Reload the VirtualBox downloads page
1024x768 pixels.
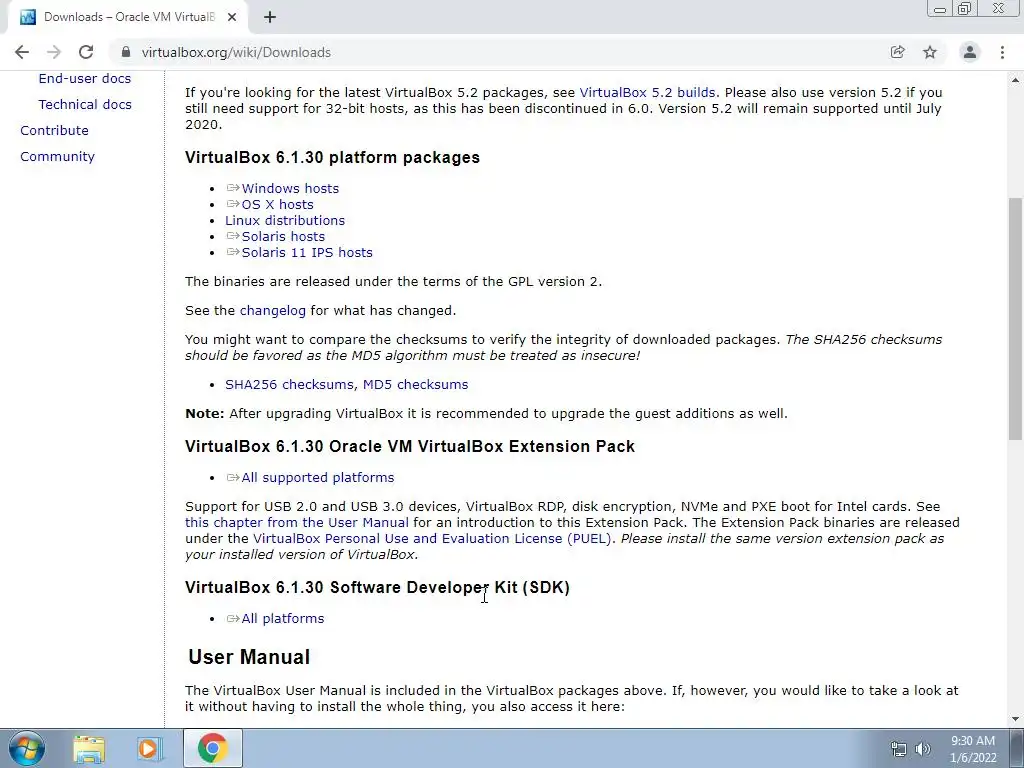tap(86, 52)
